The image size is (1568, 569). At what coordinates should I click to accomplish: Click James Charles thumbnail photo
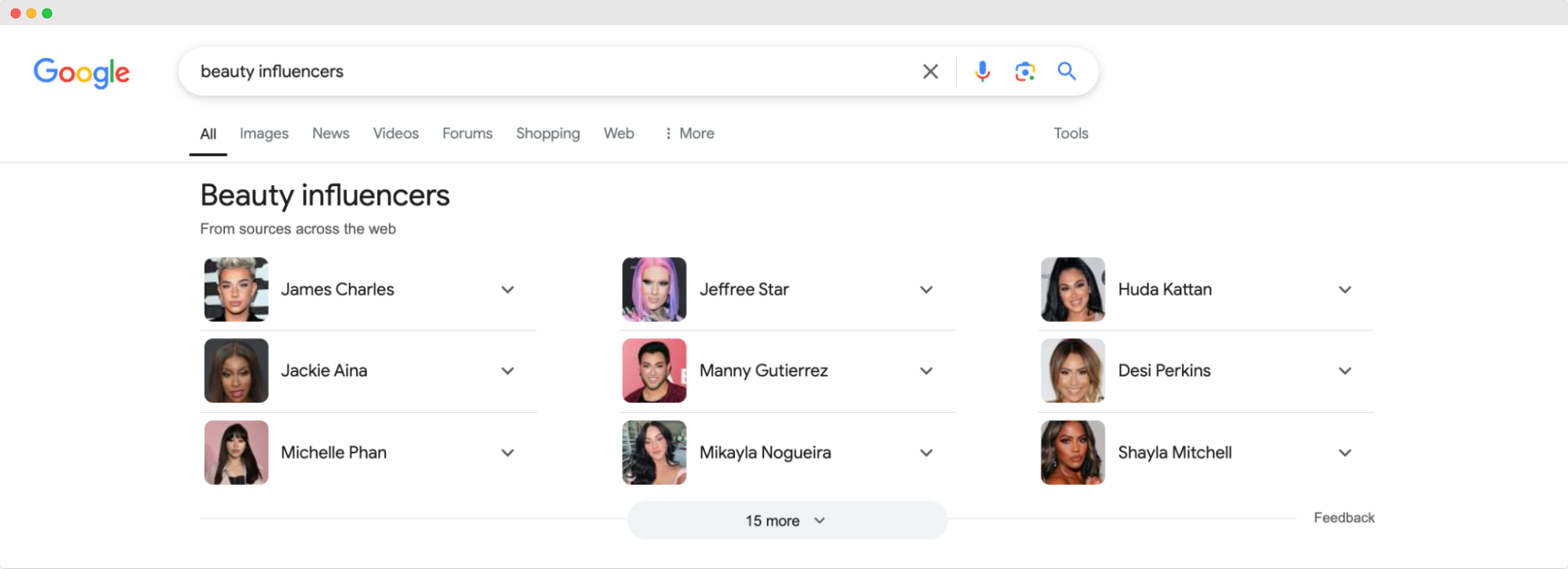coord(236,290)
